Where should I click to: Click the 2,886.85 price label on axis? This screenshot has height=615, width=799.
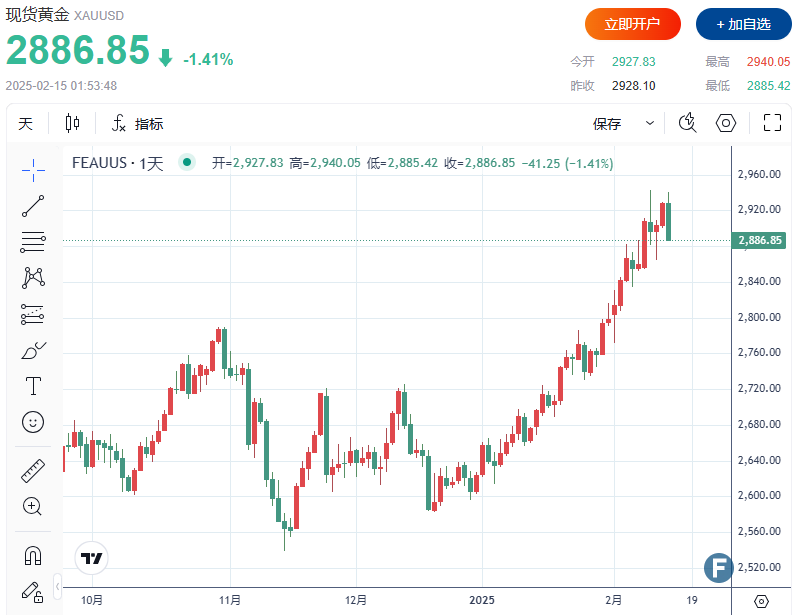760,241
